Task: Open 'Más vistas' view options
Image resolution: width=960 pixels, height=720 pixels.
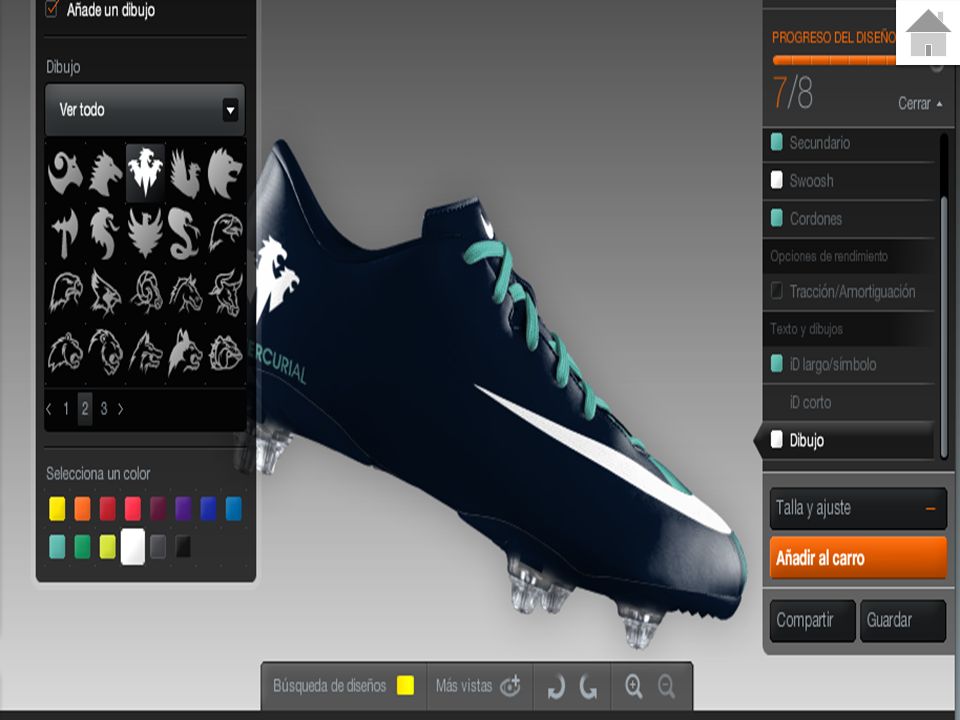Action: point(478,686)
